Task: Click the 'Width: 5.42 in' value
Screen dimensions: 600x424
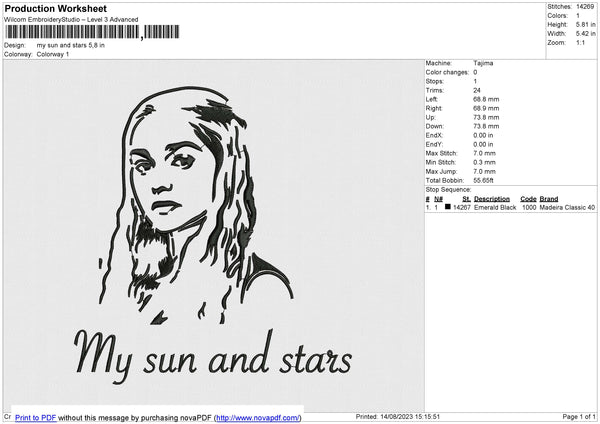Action: click(585, 34)
